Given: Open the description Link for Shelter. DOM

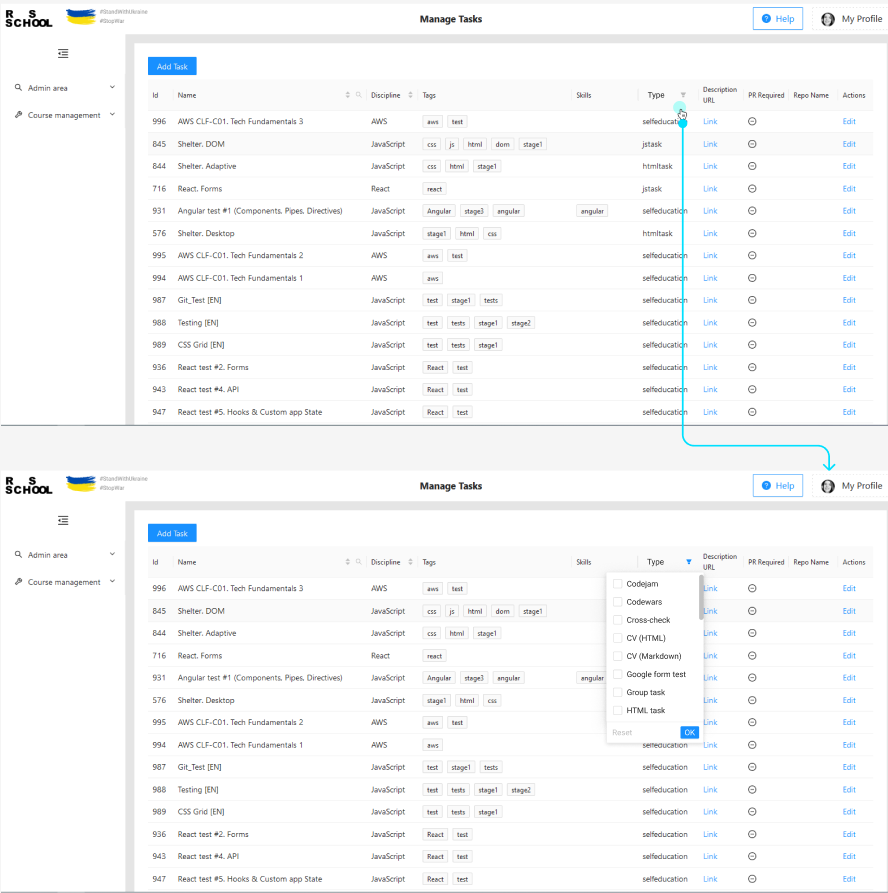Looking at the screenshot, I should pos(709,144).
